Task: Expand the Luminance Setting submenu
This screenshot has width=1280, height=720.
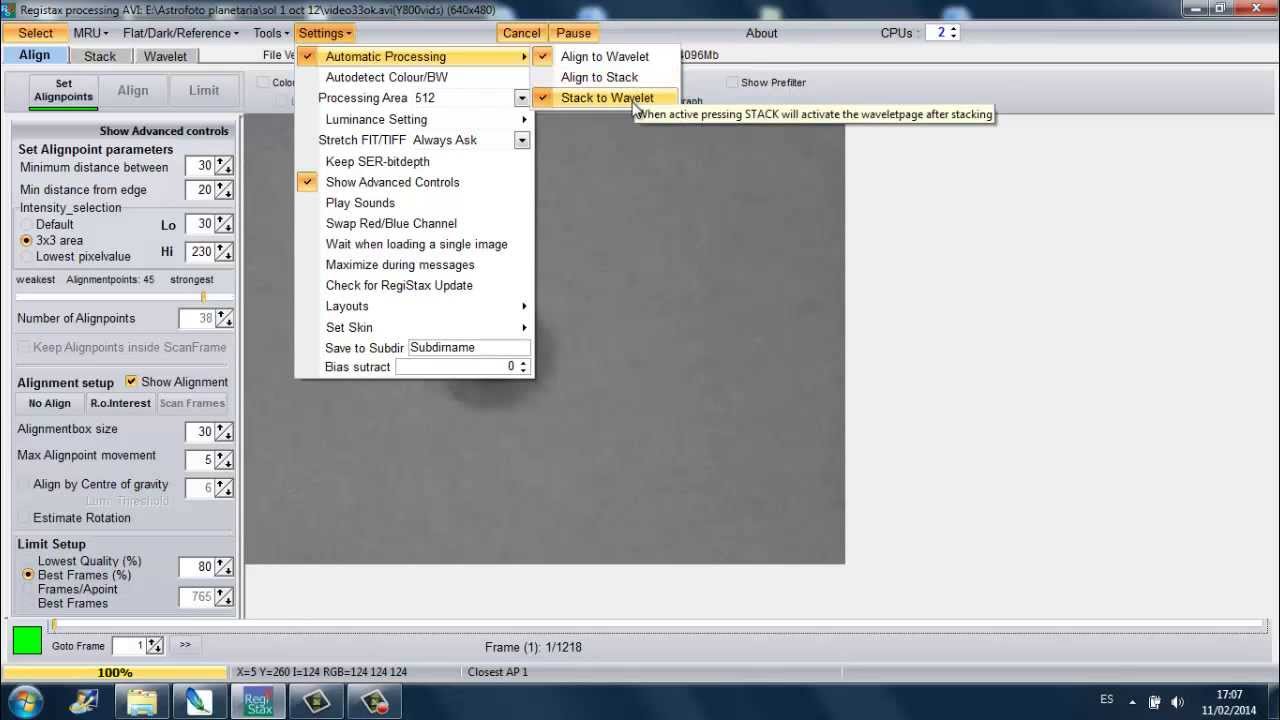Action: (x=415, y=119)
